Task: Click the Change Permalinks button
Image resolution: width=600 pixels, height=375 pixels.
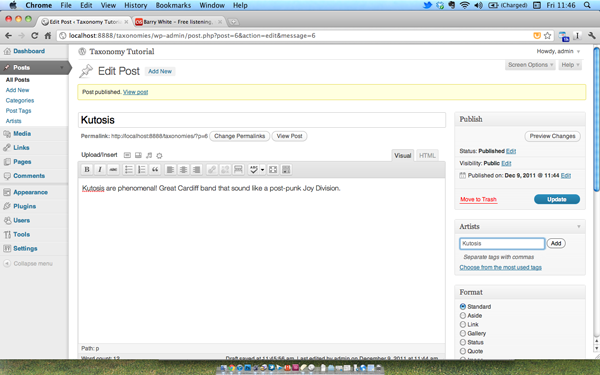Action: [240, 136]
